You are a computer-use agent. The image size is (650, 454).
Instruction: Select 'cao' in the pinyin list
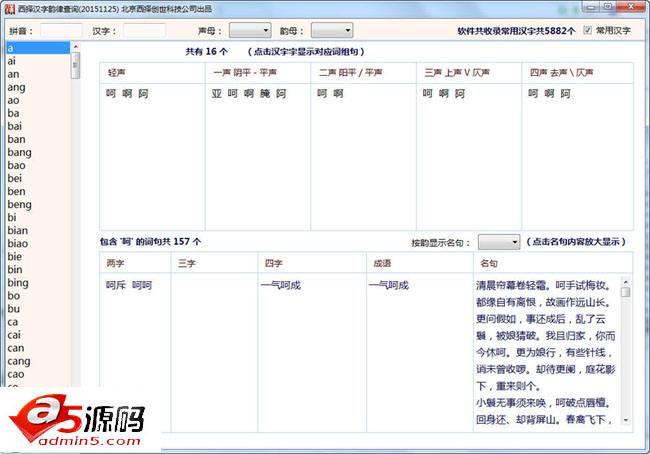pyautogui.click(x=38, y=374)
